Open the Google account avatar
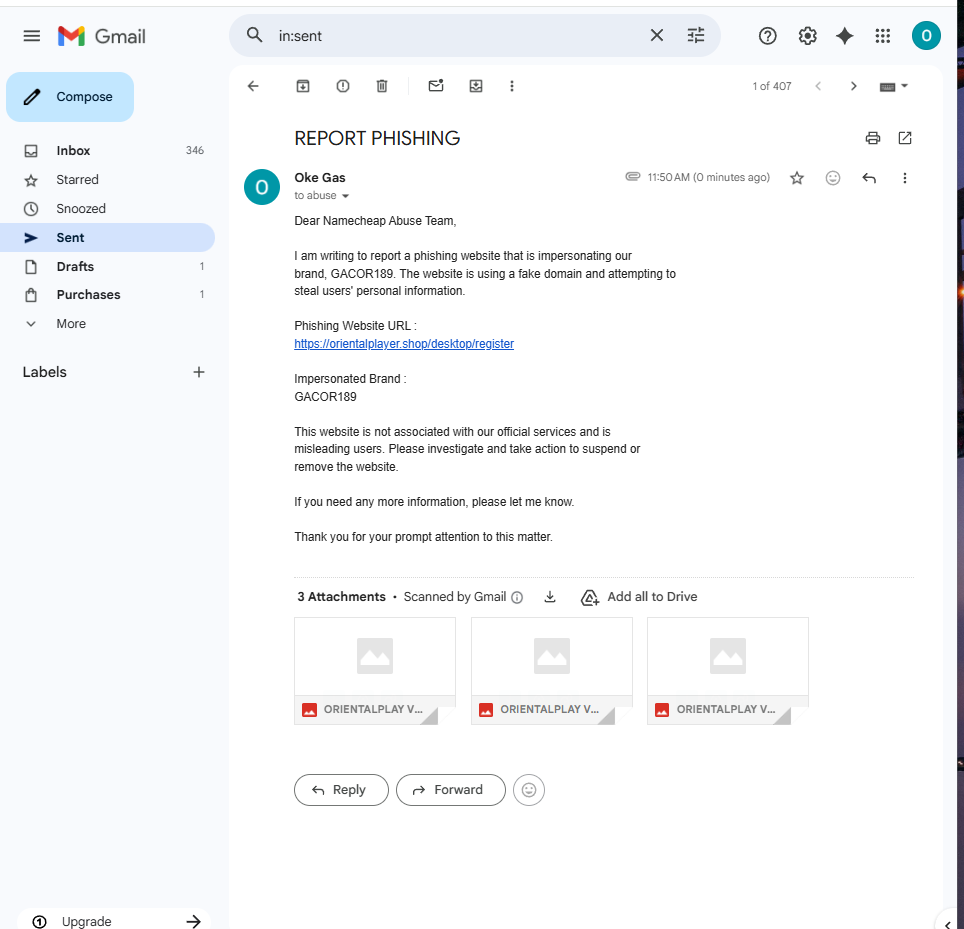 [926, 36]
